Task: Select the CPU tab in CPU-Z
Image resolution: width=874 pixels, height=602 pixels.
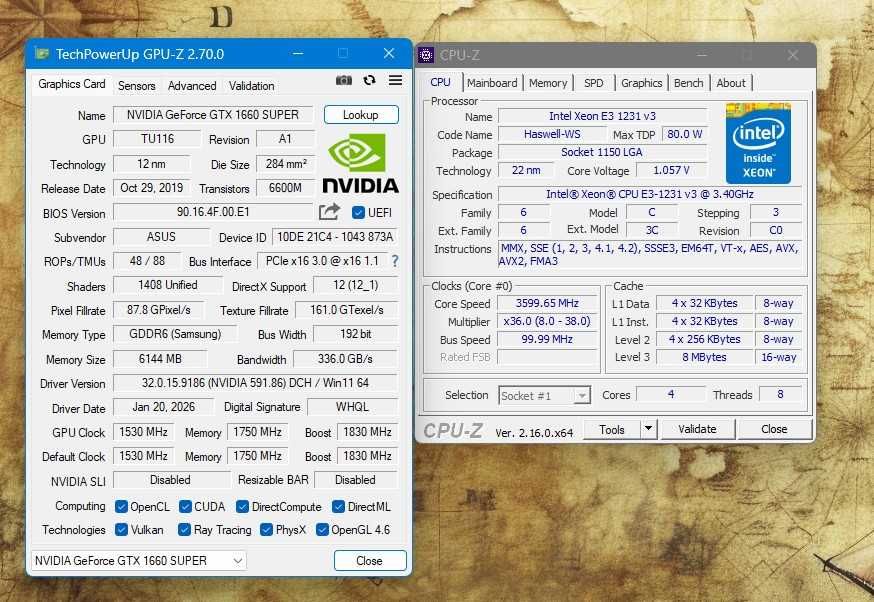Action: point(440,82)
